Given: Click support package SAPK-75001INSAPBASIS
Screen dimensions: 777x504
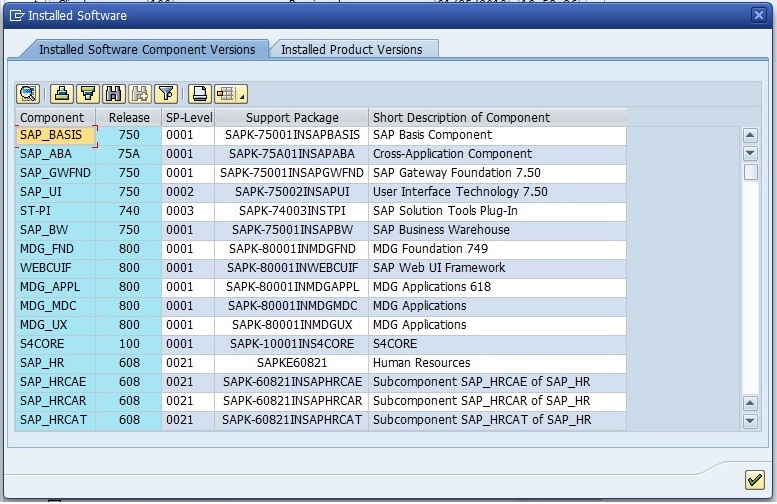Looking at the screenshot, I should (292, 135).
